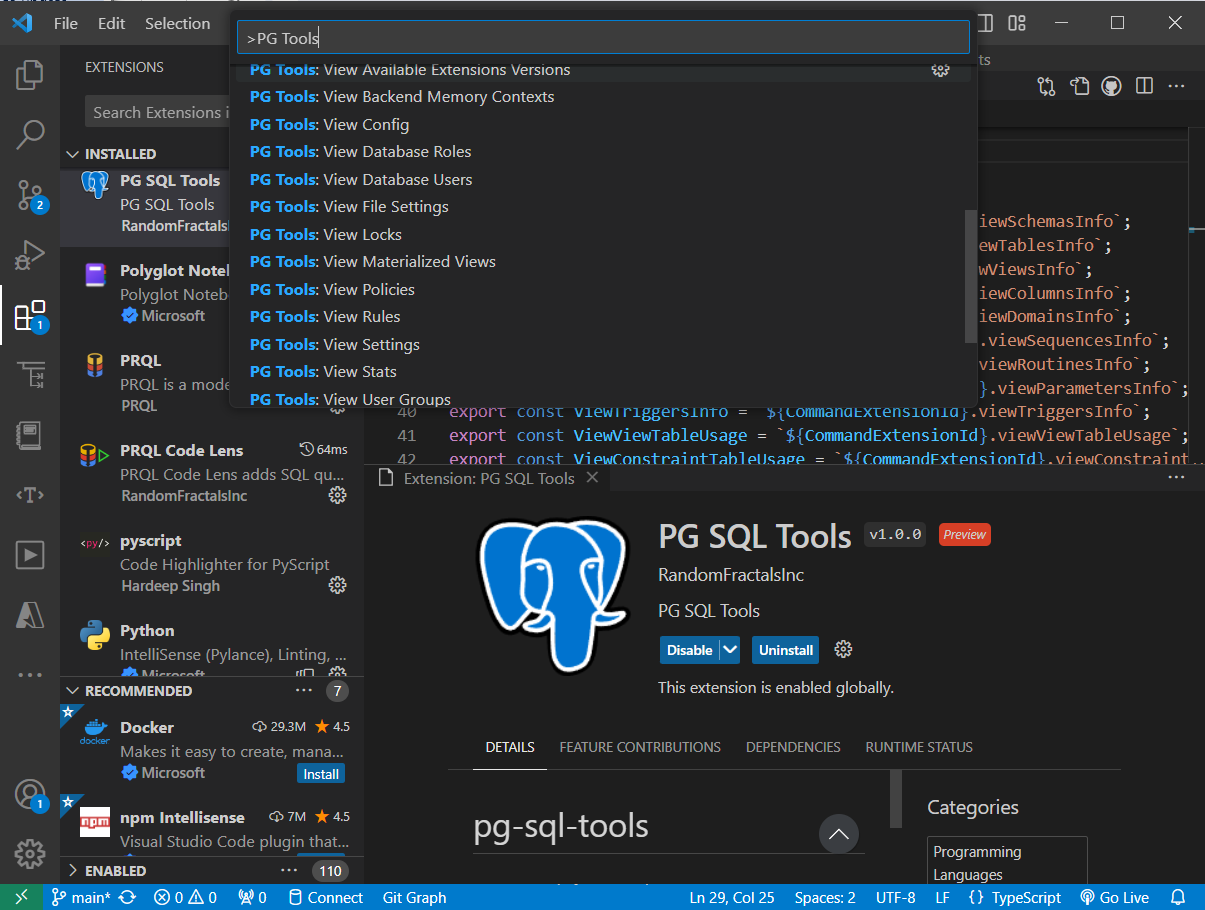Focus the Search Extensions input box
This screenshot has width=1205, height=910.
[x=157, y=112]
